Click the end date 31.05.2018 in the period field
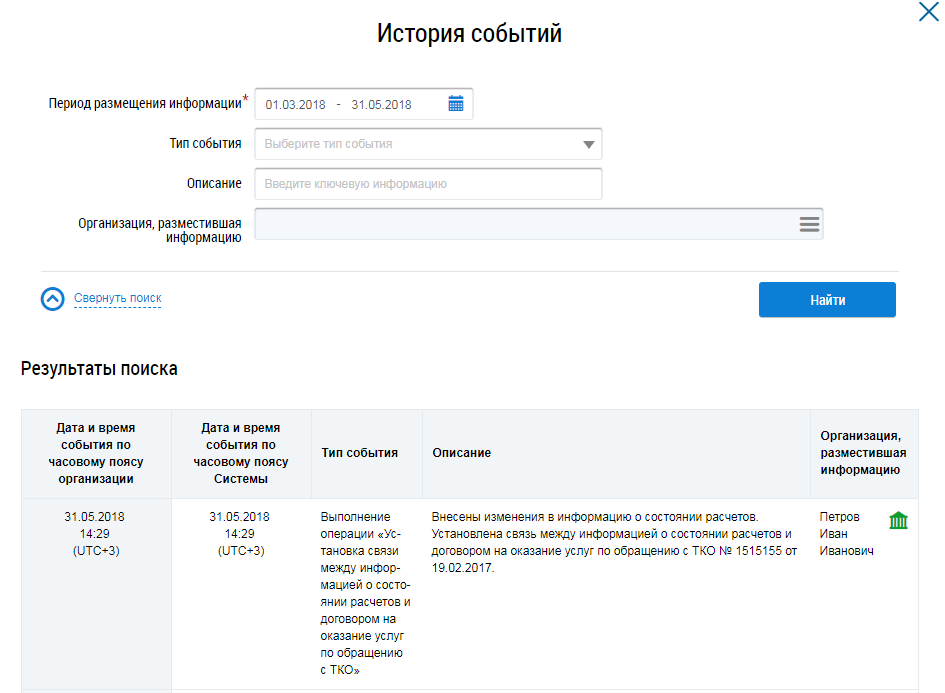 pyautogui.click(x=381, y=104)
